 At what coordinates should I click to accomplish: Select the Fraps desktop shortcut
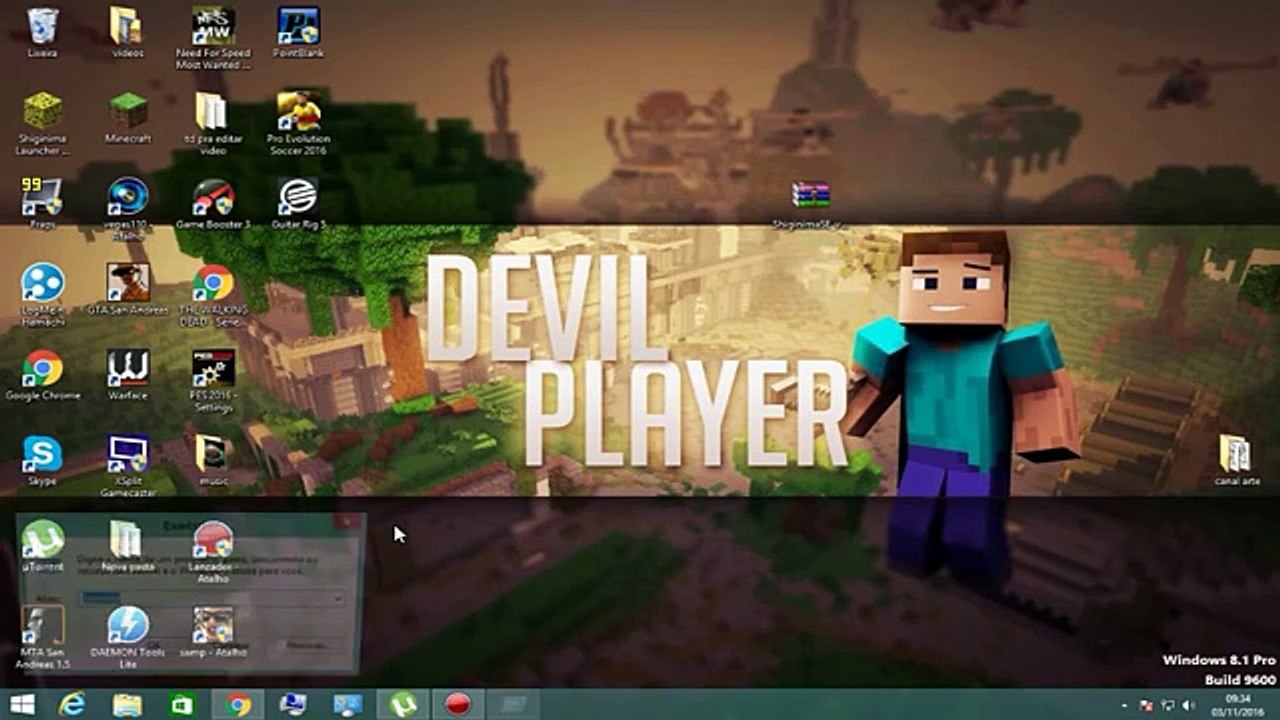tap(43, 204)
